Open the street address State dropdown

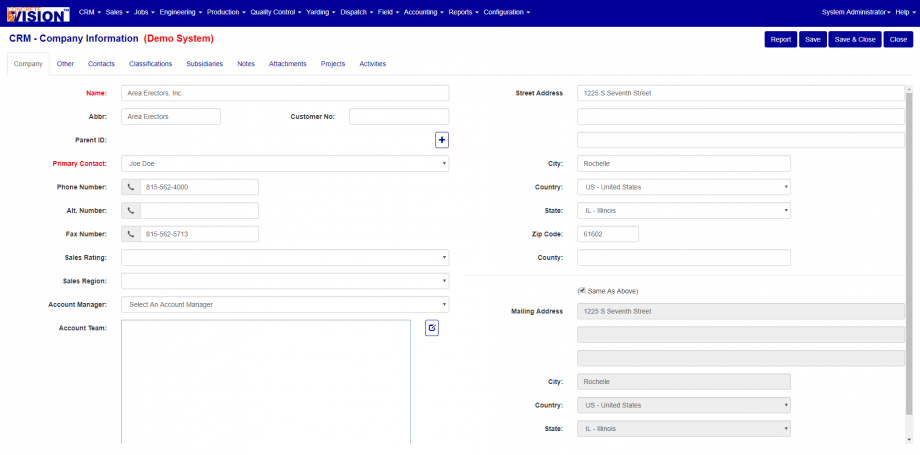point(684,211)
